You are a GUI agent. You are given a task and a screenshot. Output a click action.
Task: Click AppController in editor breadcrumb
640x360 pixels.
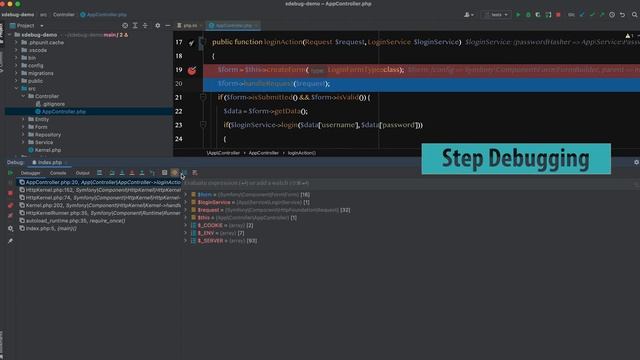coord(264,153)
